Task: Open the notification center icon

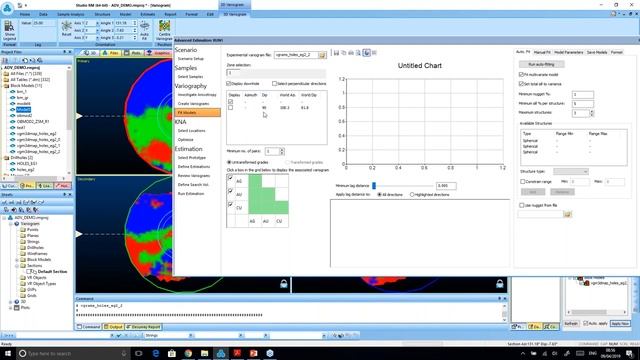Action: [629, 353]
